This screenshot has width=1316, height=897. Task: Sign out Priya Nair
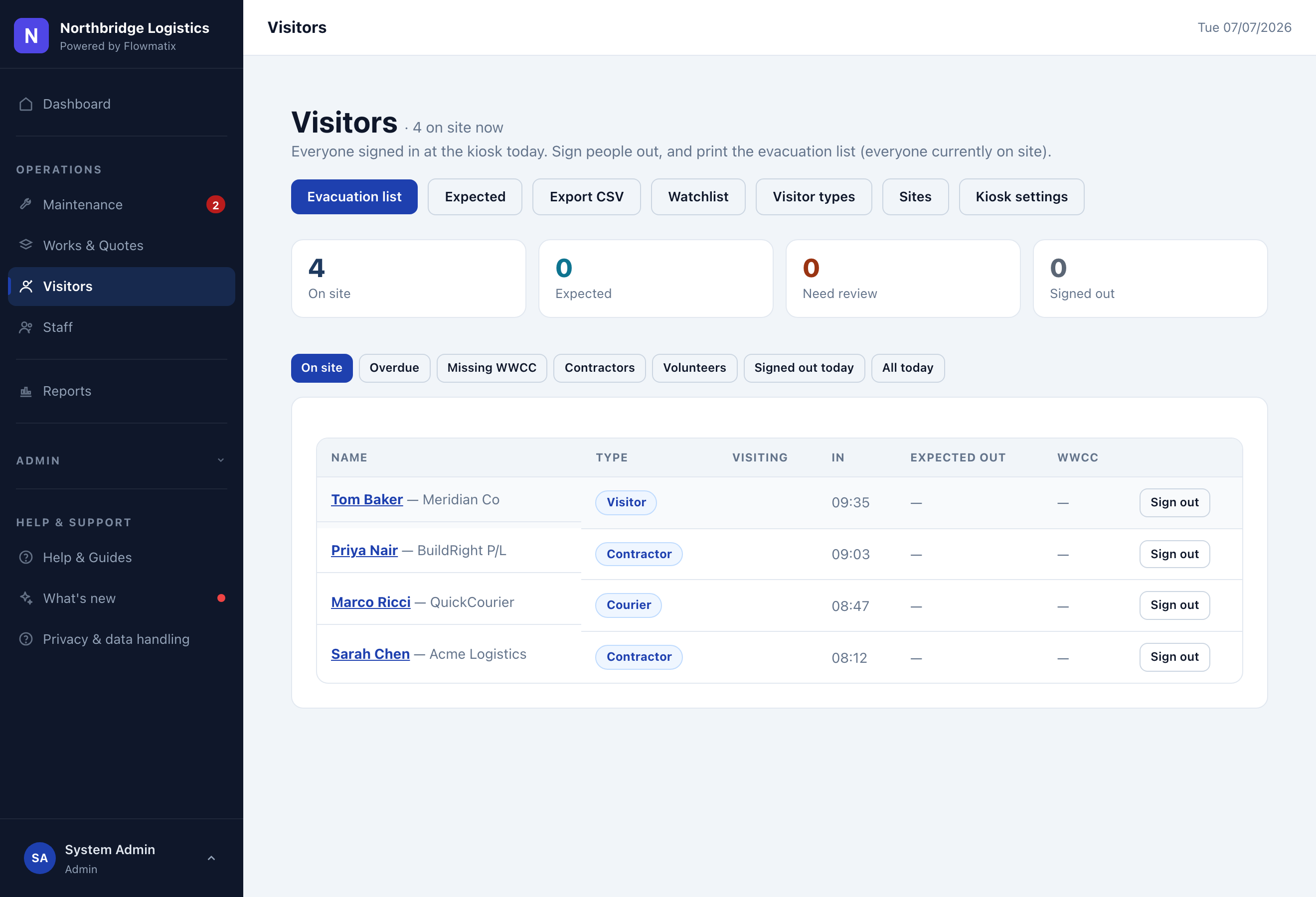[x=1174, y=554]
